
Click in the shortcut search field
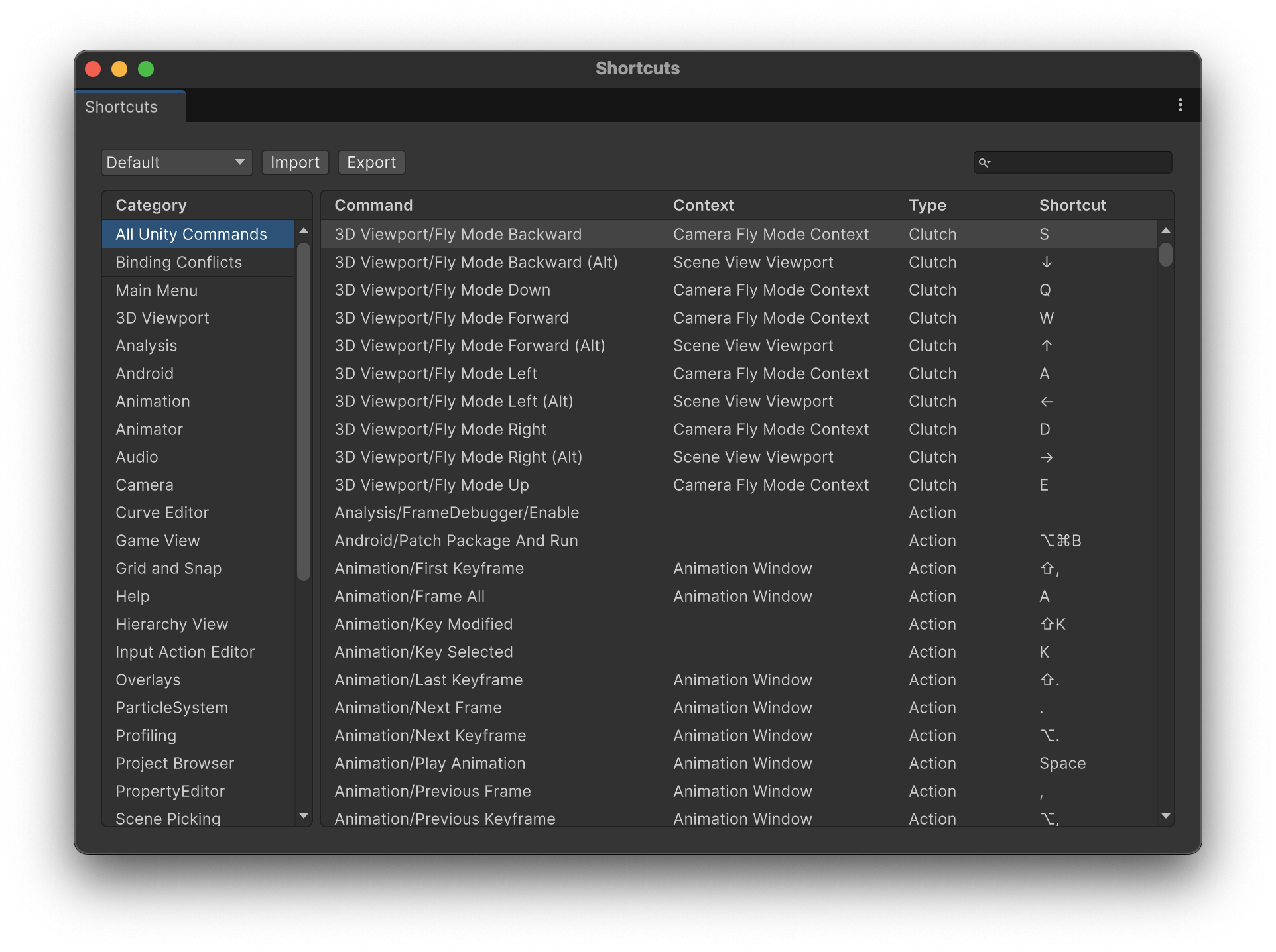point(1081,162)
